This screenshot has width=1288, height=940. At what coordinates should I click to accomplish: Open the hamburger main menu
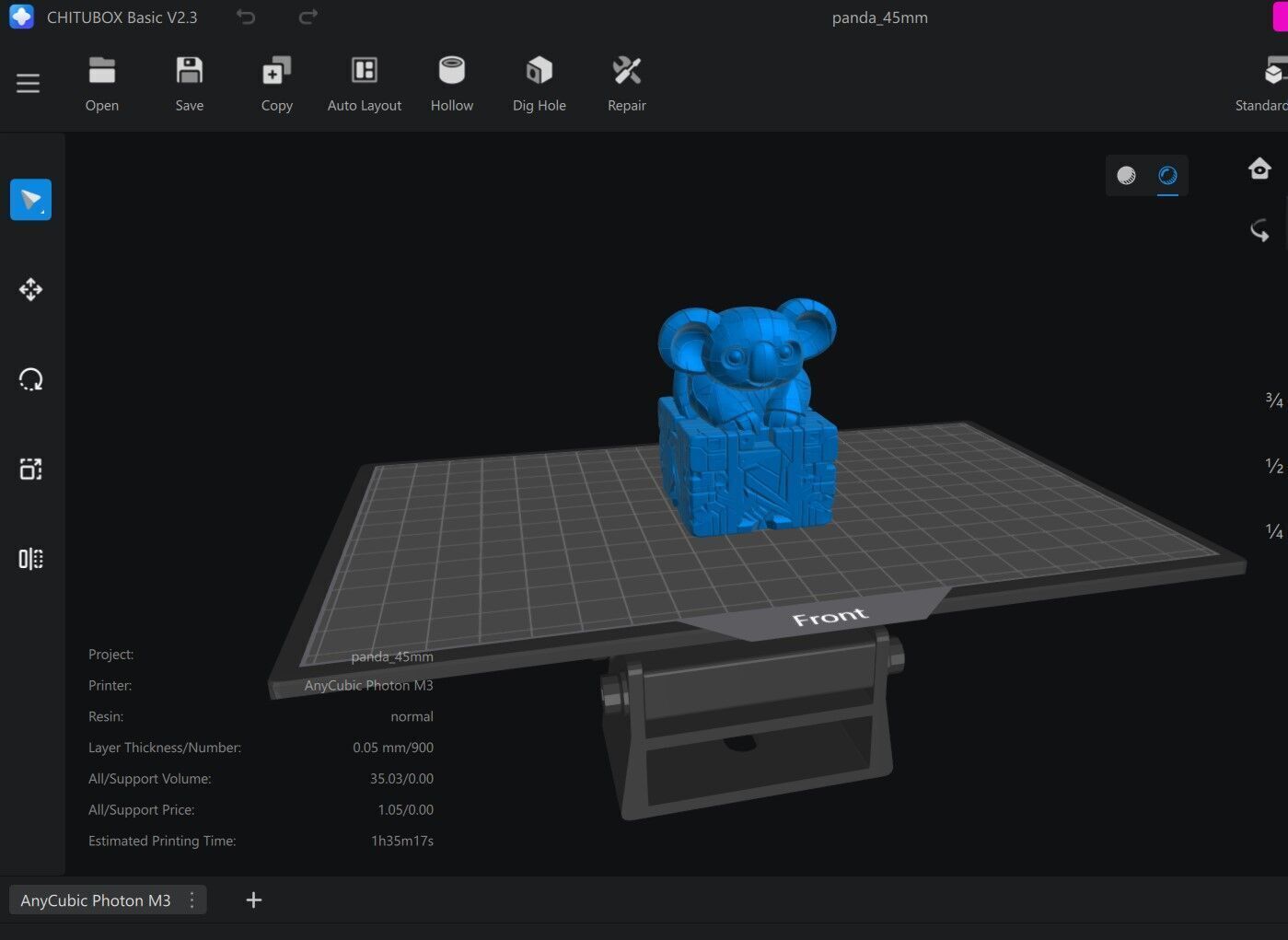(28, 83)
